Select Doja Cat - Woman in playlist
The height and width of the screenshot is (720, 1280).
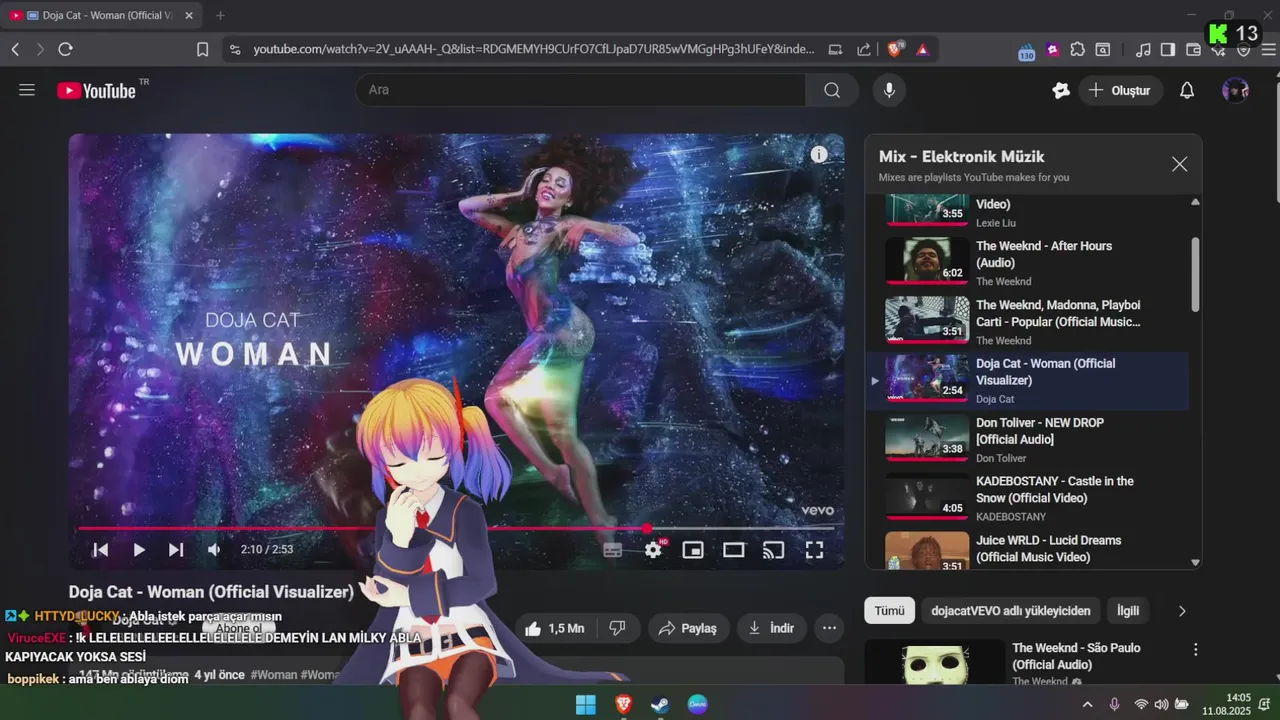pos(1027,381)
